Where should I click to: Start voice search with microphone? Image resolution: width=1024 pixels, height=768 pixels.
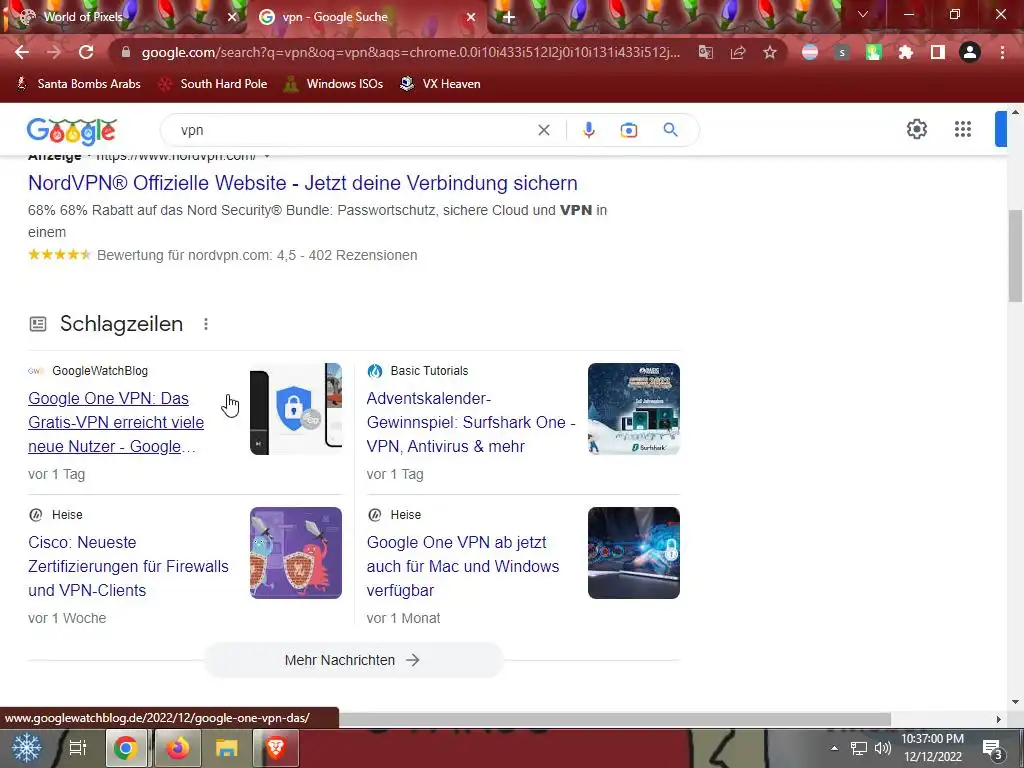[588, 130]
